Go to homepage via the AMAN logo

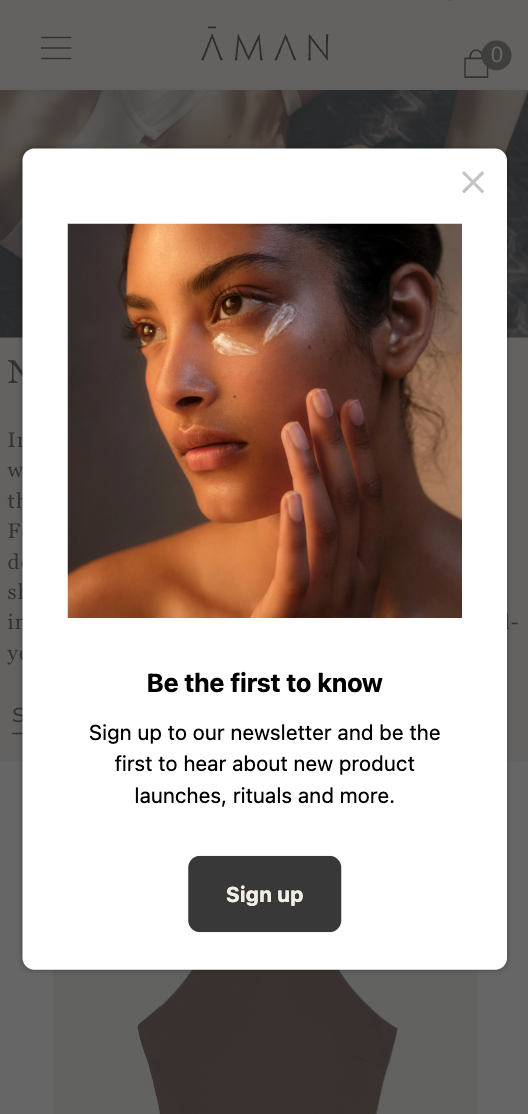[x=264, y=44]
